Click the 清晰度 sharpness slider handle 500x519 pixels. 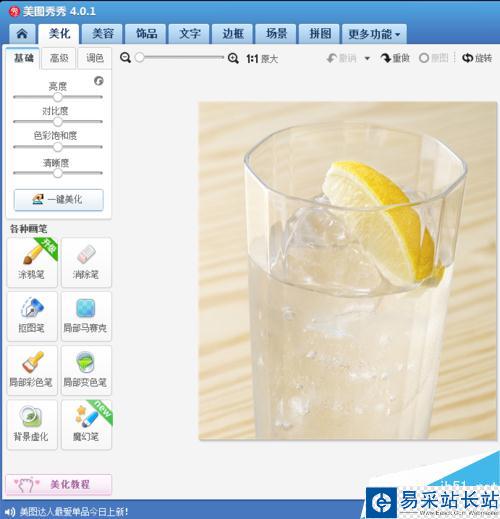click(x=58, y=173)
